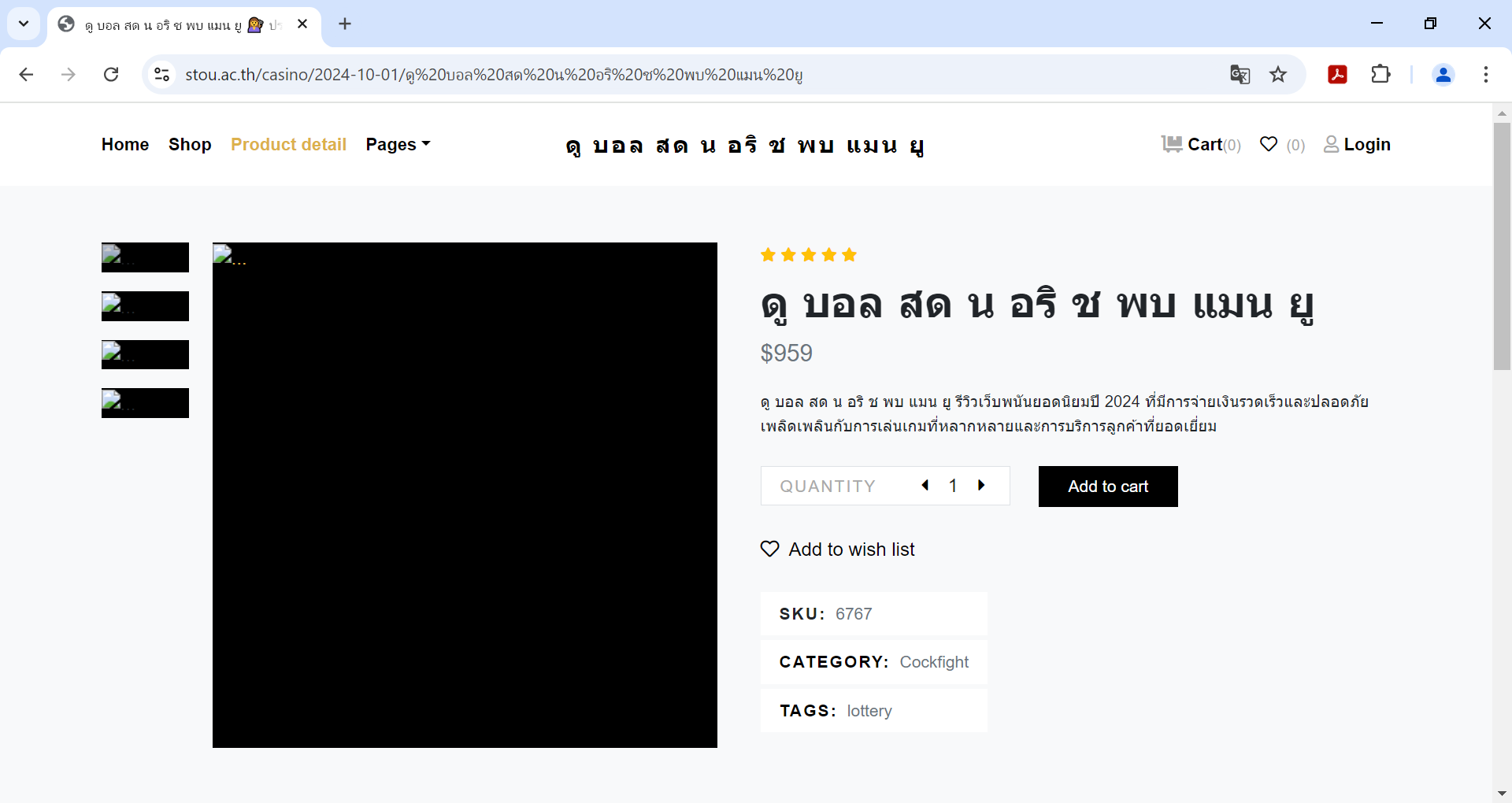Image resolution: width=1512 pixels, height=803 pixels.
Task: Open the Shop menu link
Action: (190, 144)
